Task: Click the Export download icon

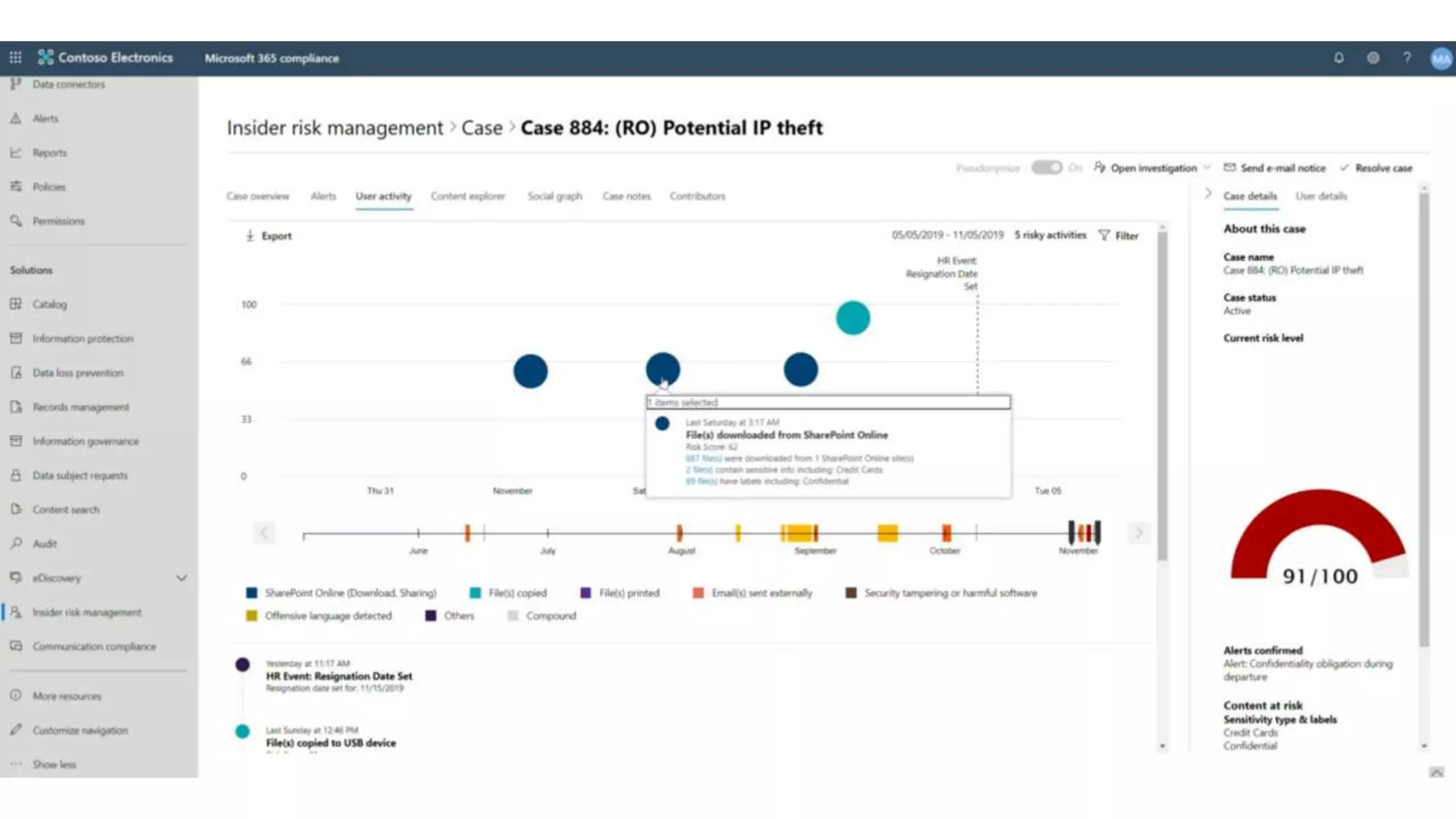Action: pos(250,235)
